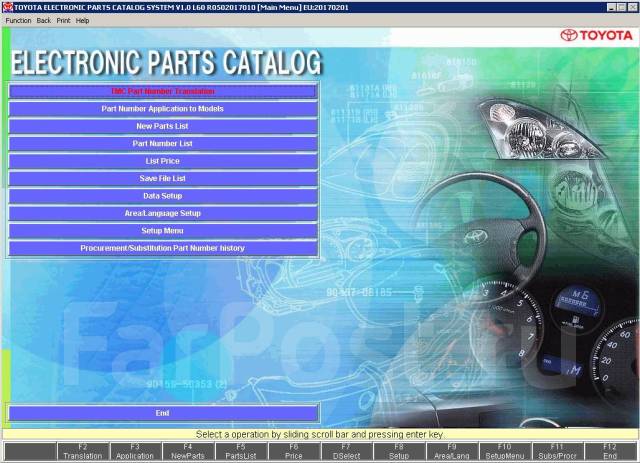Viewport: 640px width, 463px height.
Task: Click the F8 Setup function key
Action: tap(399, 452)
